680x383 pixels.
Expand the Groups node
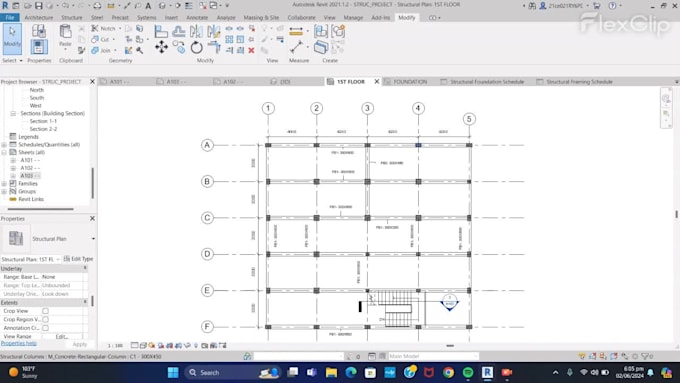4,191
